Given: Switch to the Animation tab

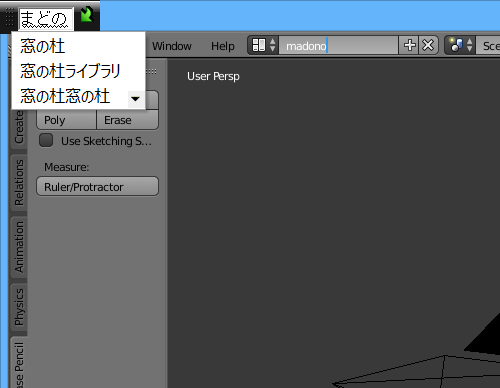Looking at the screenshot, I should click(19, 247).
